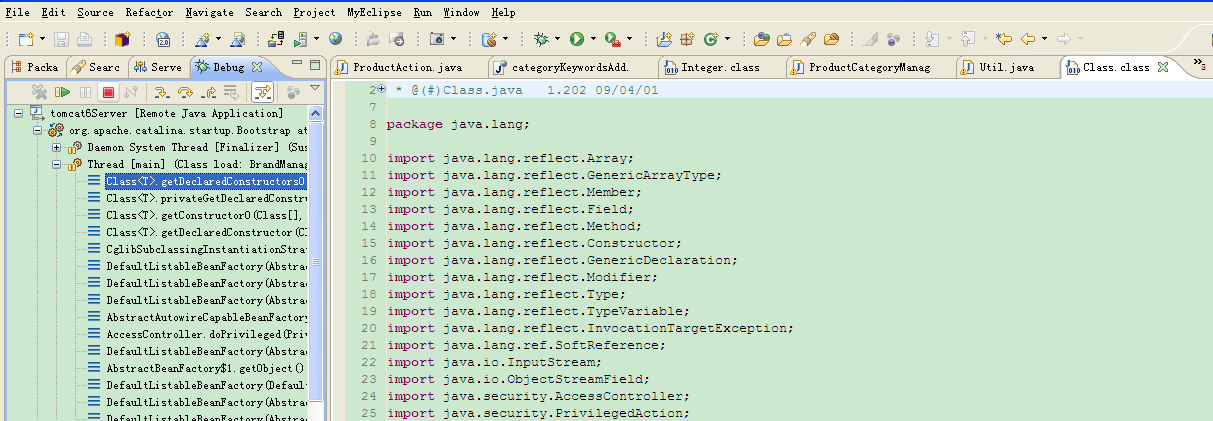Switch to Integer.class editor tab

point(720,67)
